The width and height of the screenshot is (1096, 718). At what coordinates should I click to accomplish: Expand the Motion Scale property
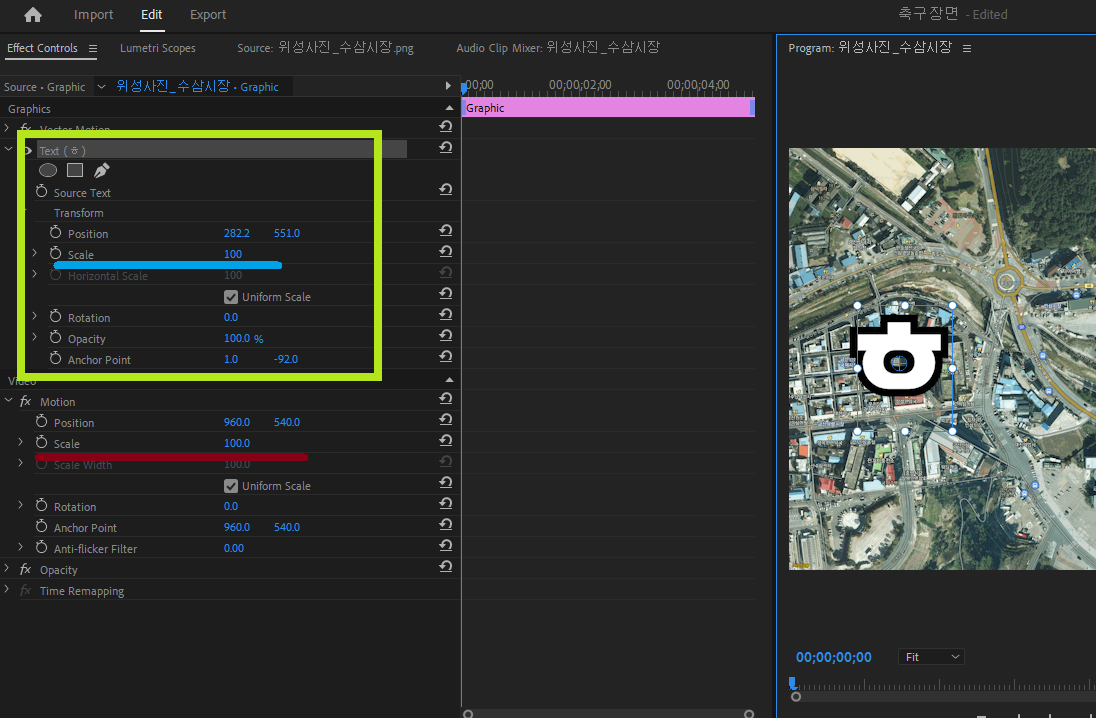click(x=20, y=442)
